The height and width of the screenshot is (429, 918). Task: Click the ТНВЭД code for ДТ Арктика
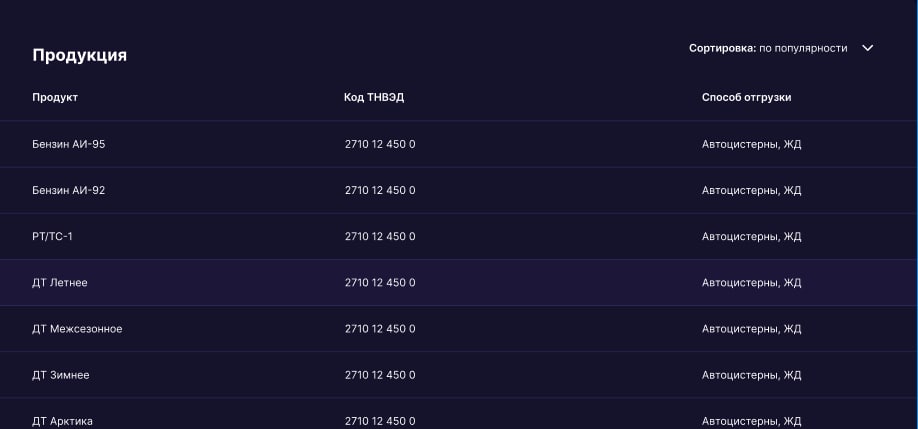(380, 421)
